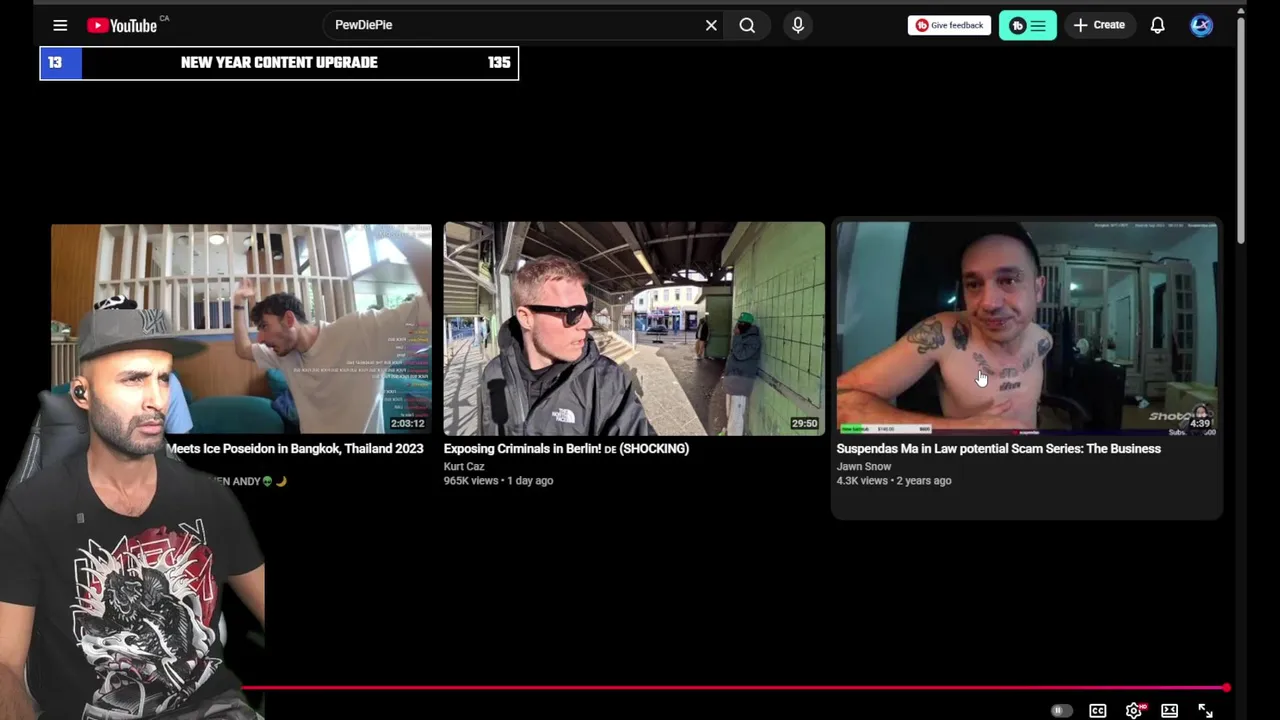The height and width of the screenshot is (720, 1280).
Task: Toggle the autoplay switch in player
Action: point(1061,711)
